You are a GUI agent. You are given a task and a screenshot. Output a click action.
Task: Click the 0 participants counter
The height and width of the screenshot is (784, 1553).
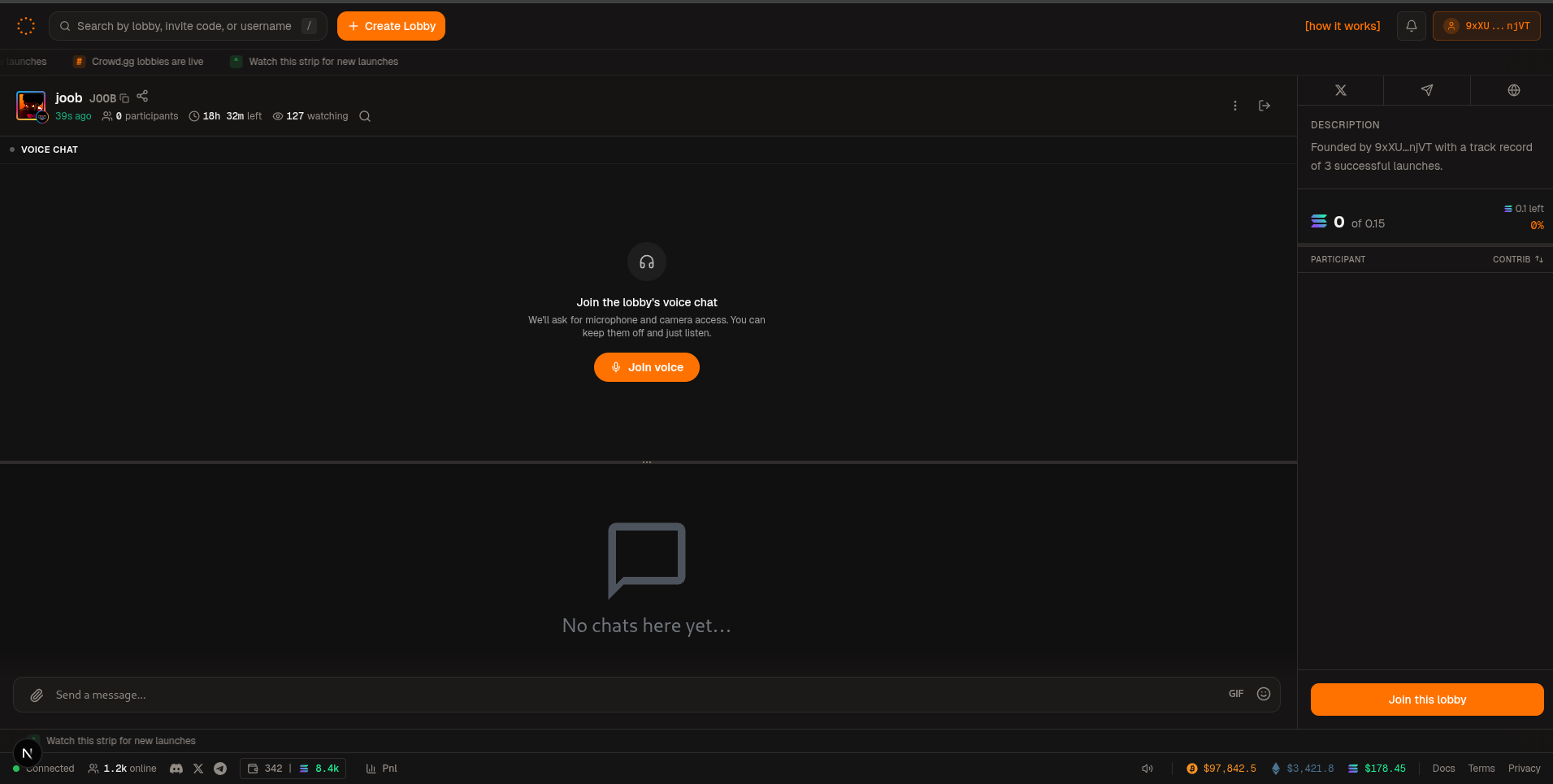coord(140,116)
